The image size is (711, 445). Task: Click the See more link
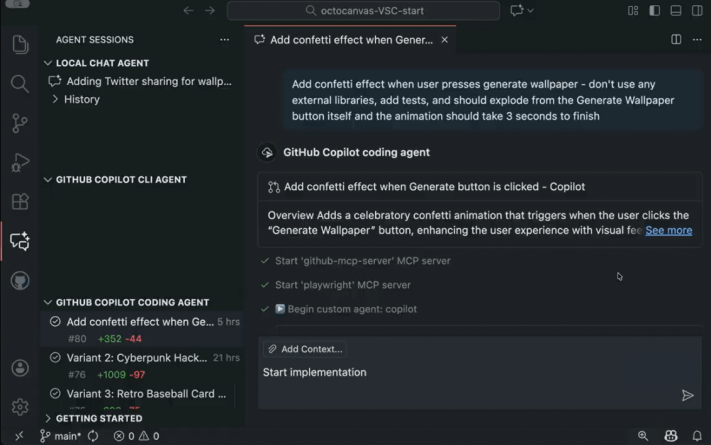668,230
